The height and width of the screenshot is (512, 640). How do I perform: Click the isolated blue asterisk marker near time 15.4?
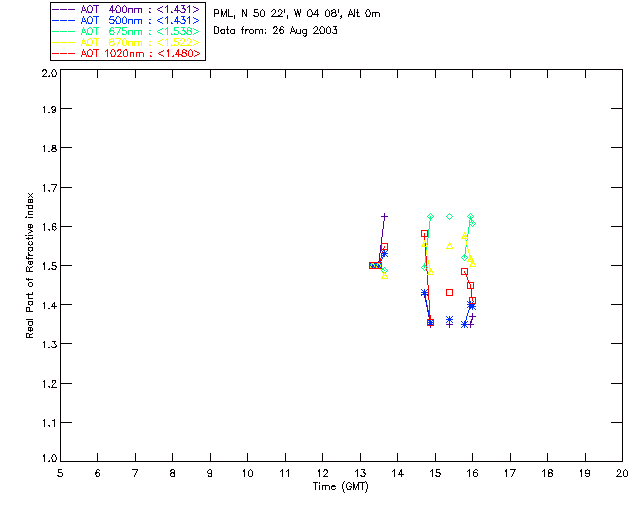tap(449, 319)
